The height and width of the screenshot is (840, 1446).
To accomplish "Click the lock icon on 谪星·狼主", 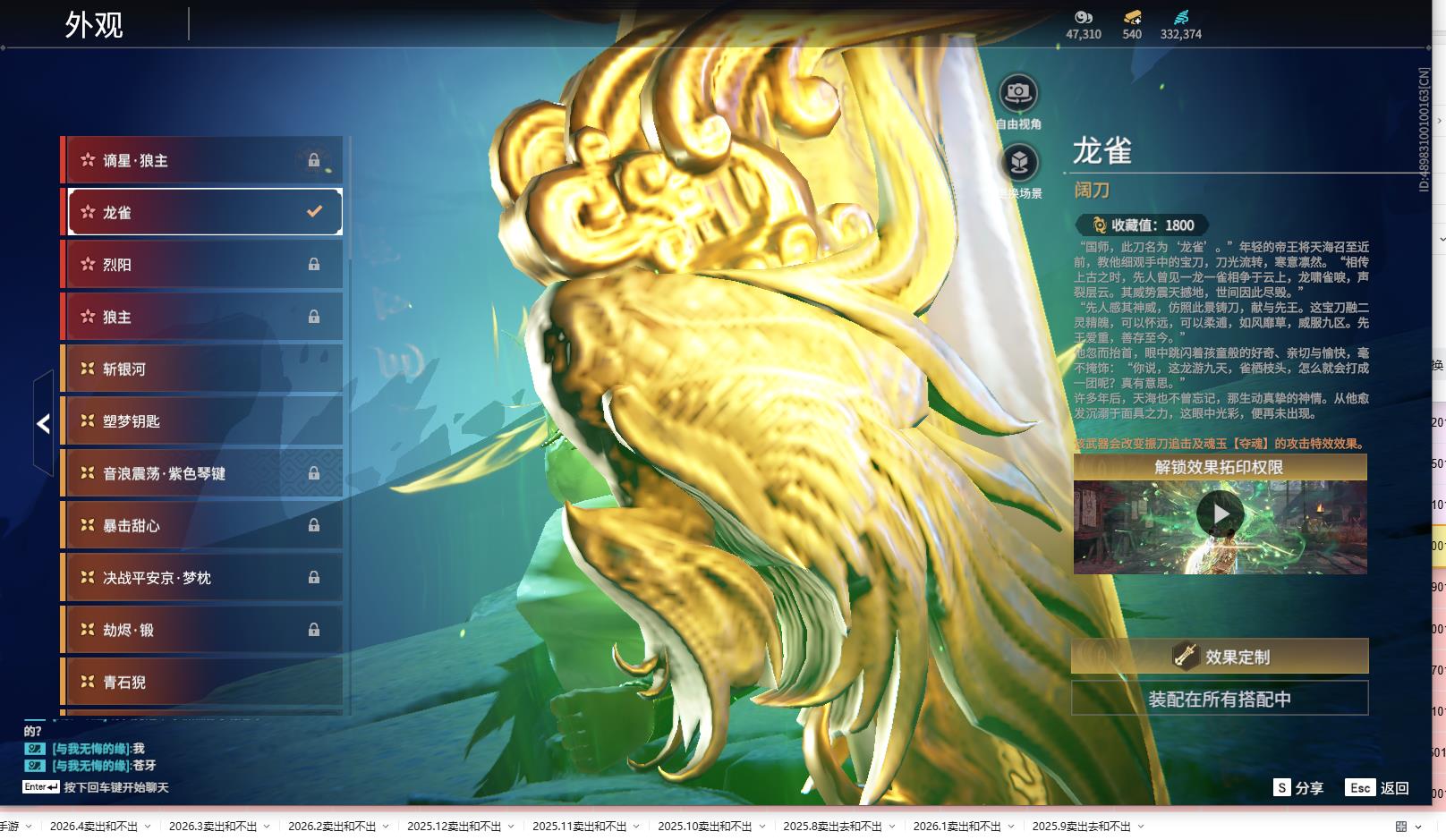I will click(x=314, y=159).
